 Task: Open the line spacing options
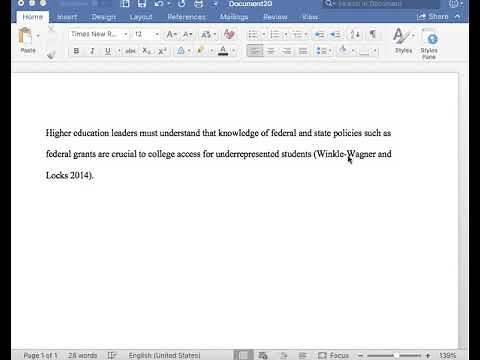coord(323,51)
